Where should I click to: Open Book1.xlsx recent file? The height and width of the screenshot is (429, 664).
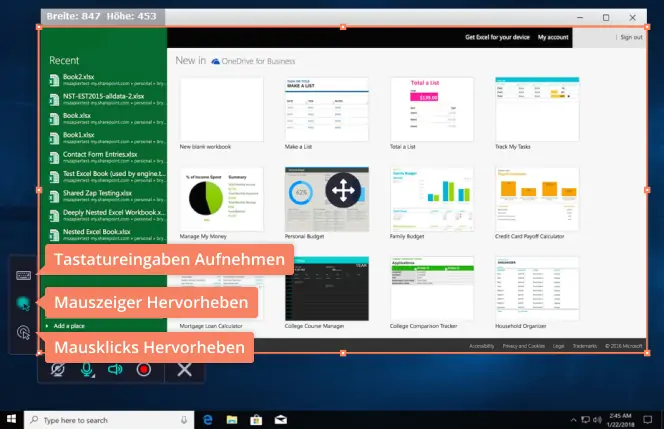click(107, 138)
